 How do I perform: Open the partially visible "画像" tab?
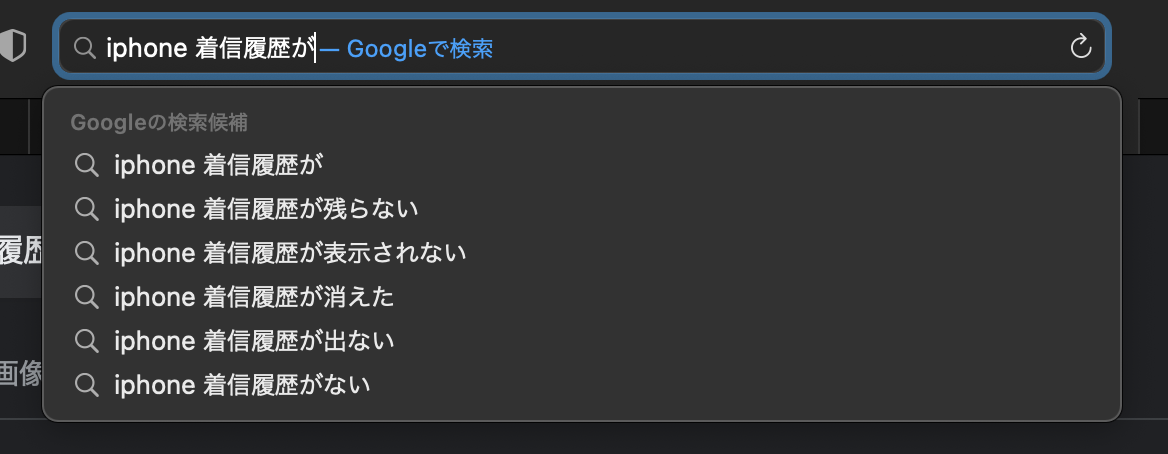coord(20,374)
